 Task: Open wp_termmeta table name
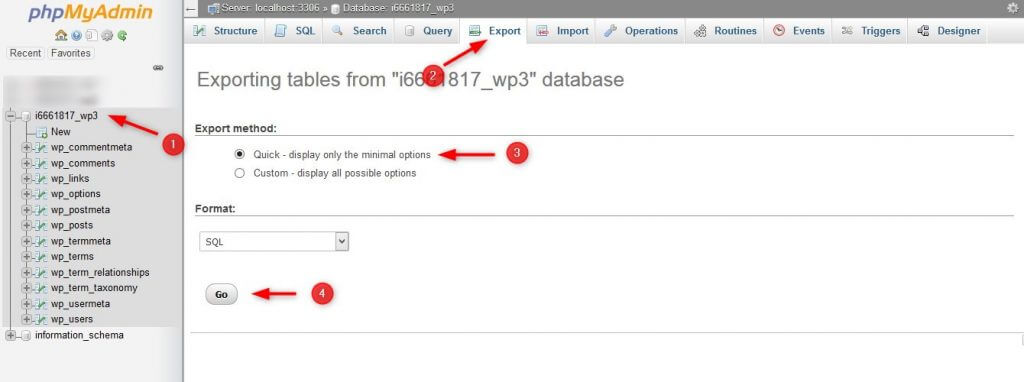(81, 241)
